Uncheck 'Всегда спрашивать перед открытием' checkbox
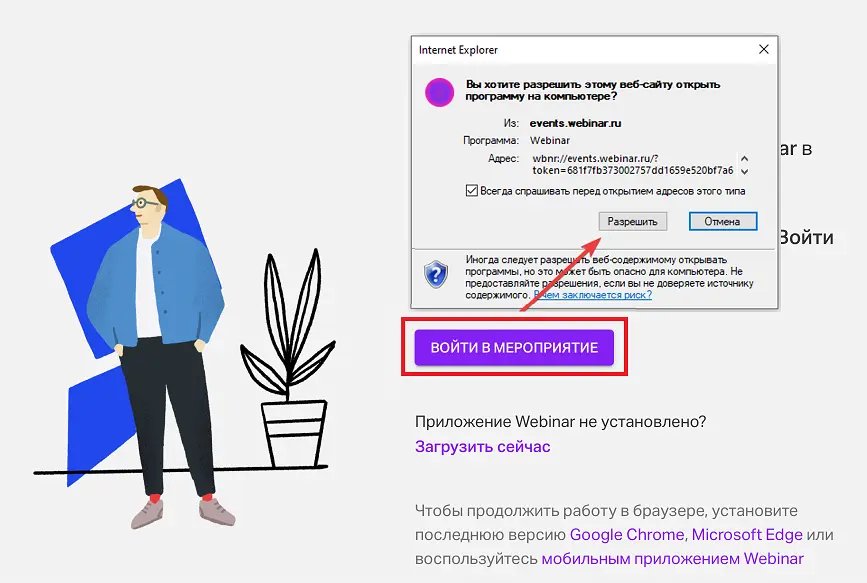 click(x=472, y=191)
